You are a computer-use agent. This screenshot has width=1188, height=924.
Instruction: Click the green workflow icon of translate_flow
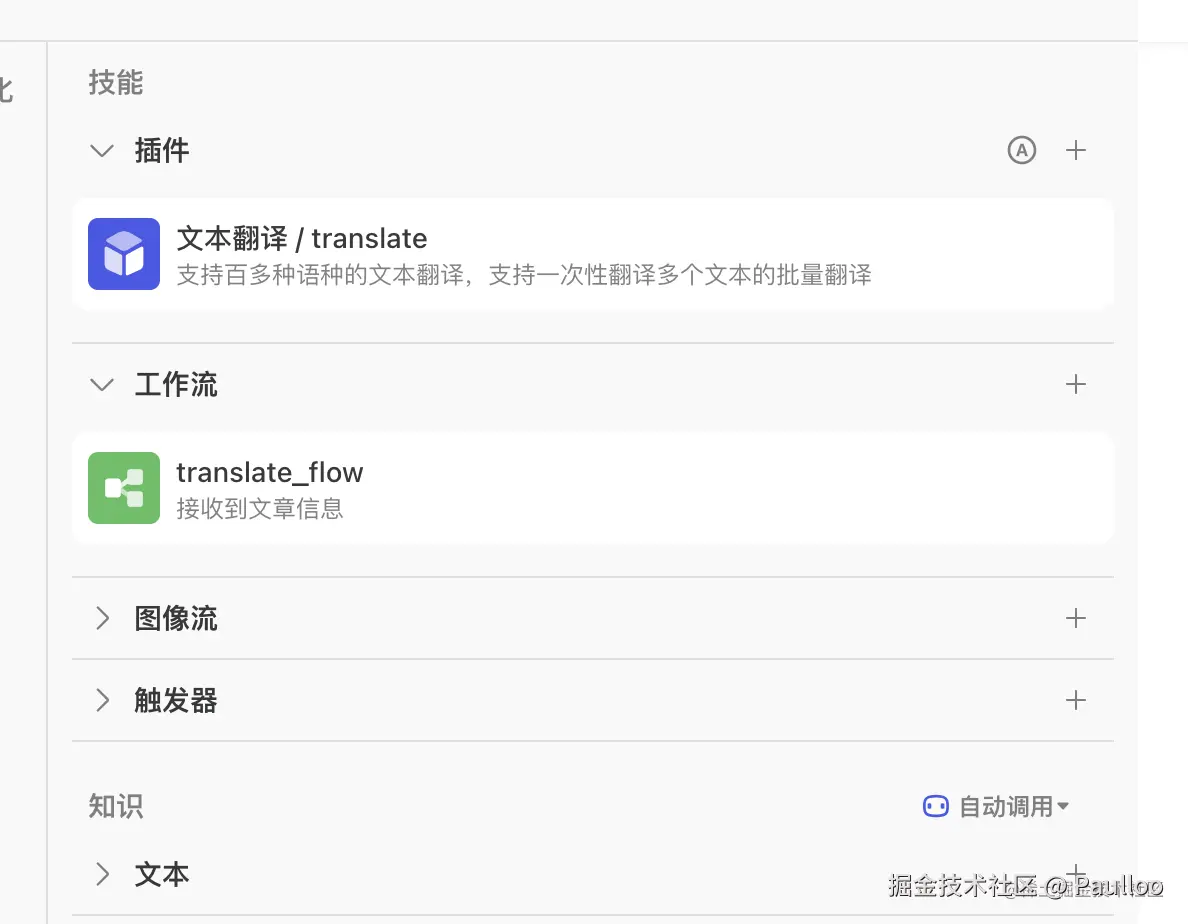(x=123, y=488)
